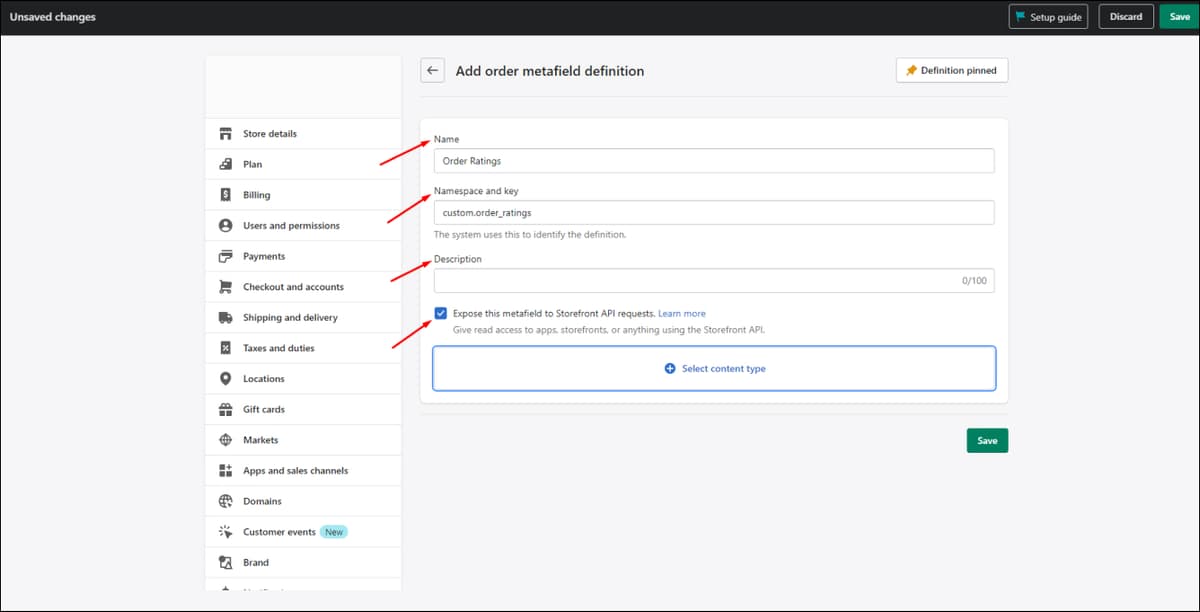The width and height of the screenshot is (1200, 612).
Task: Click the Setup guide button
Action: click(x=1048, y=17)
